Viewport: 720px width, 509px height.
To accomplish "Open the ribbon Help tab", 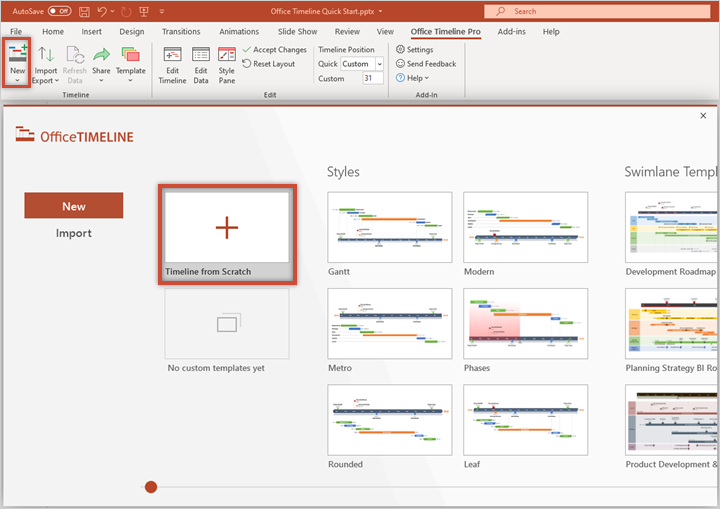I will coord(551,32).
